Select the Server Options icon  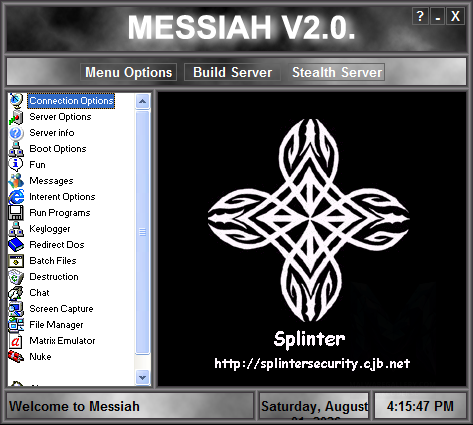[x=16, y=117]
